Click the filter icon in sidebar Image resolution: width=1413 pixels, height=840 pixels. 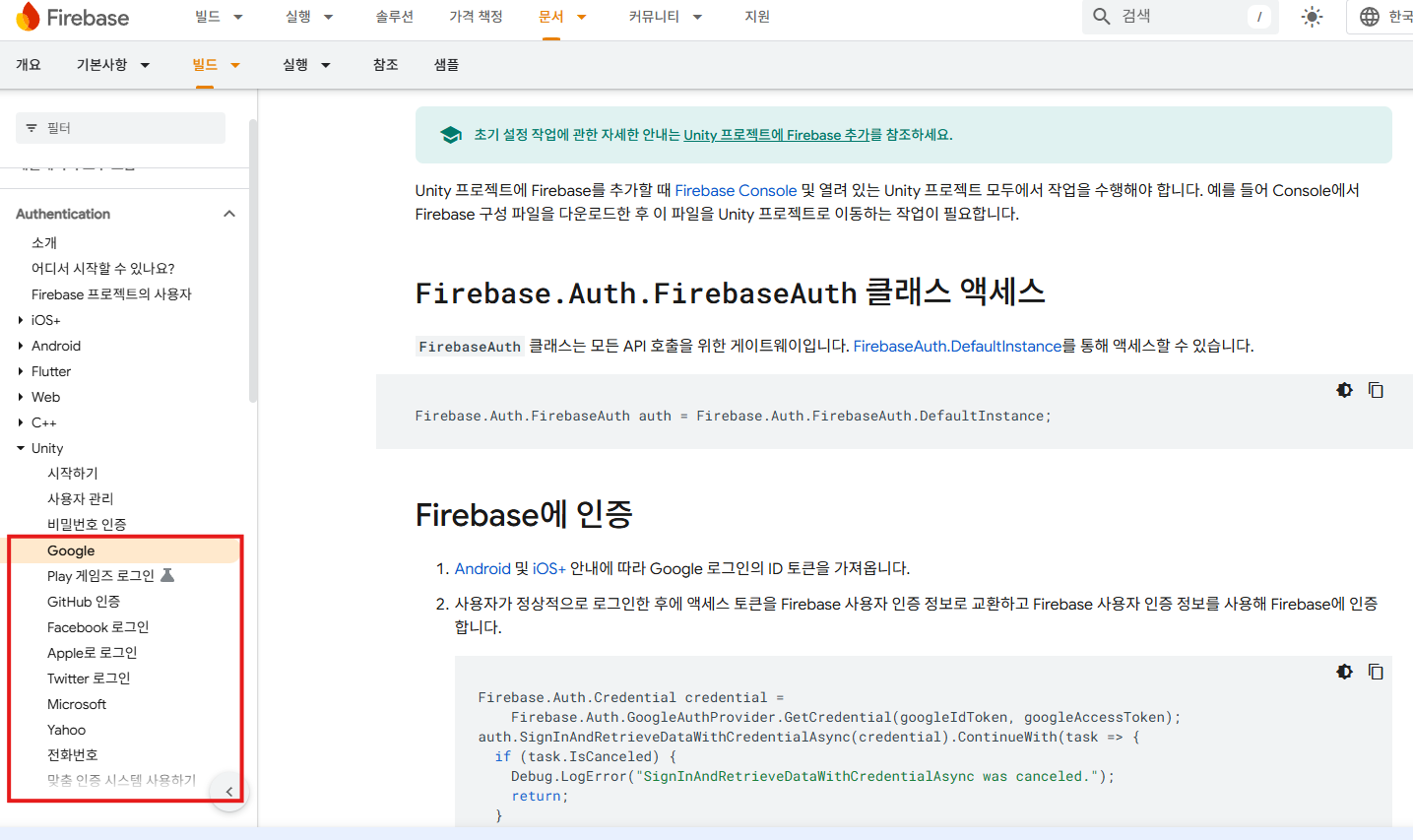coord(32,128)
